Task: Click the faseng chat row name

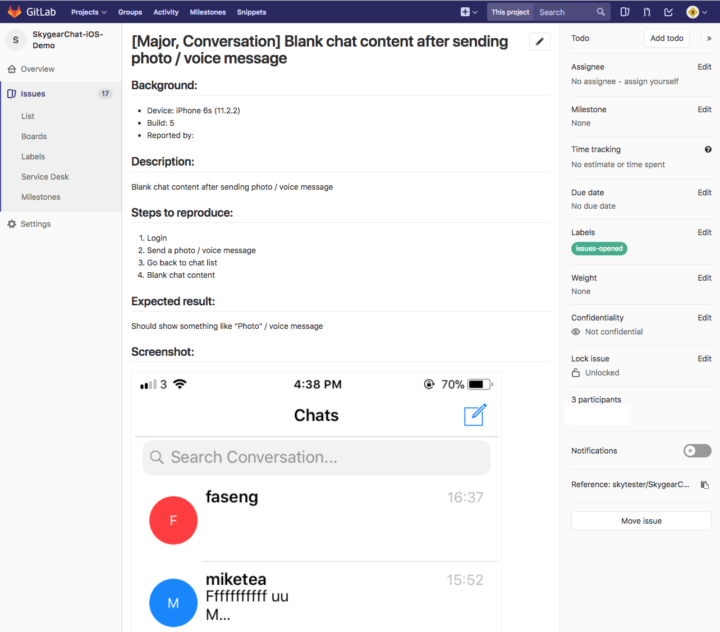Action: 232,497
